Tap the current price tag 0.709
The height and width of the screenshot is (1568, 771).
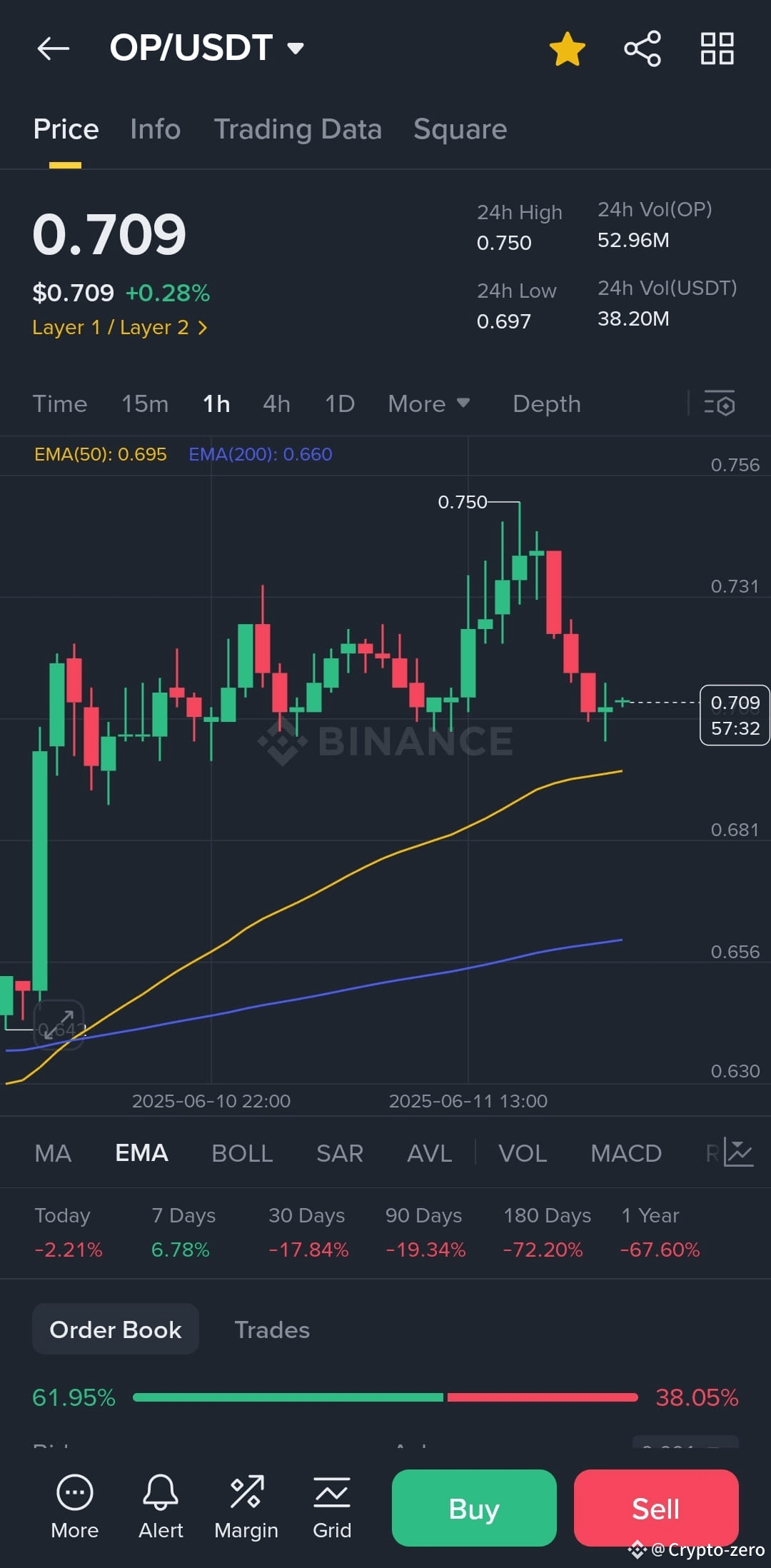735,715
